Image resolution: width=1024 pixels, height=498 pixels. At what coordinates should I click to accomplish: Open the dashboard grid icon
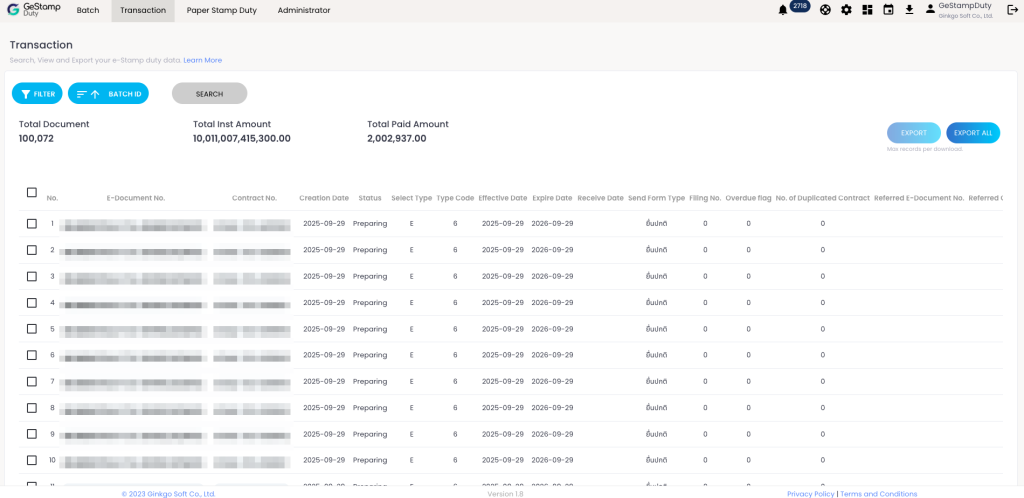(867, 10)
